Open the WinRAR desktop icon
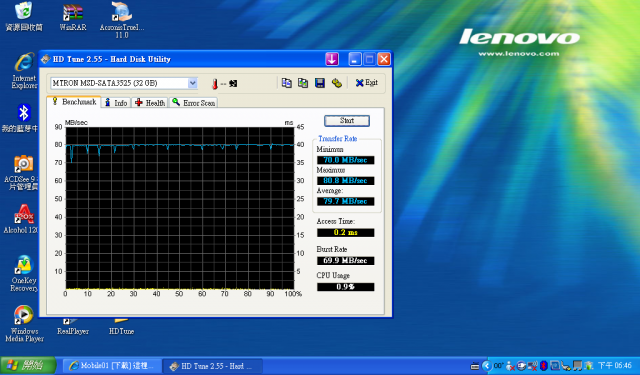The height and width of the screenshot is (375, 640). tap(73, 17)
